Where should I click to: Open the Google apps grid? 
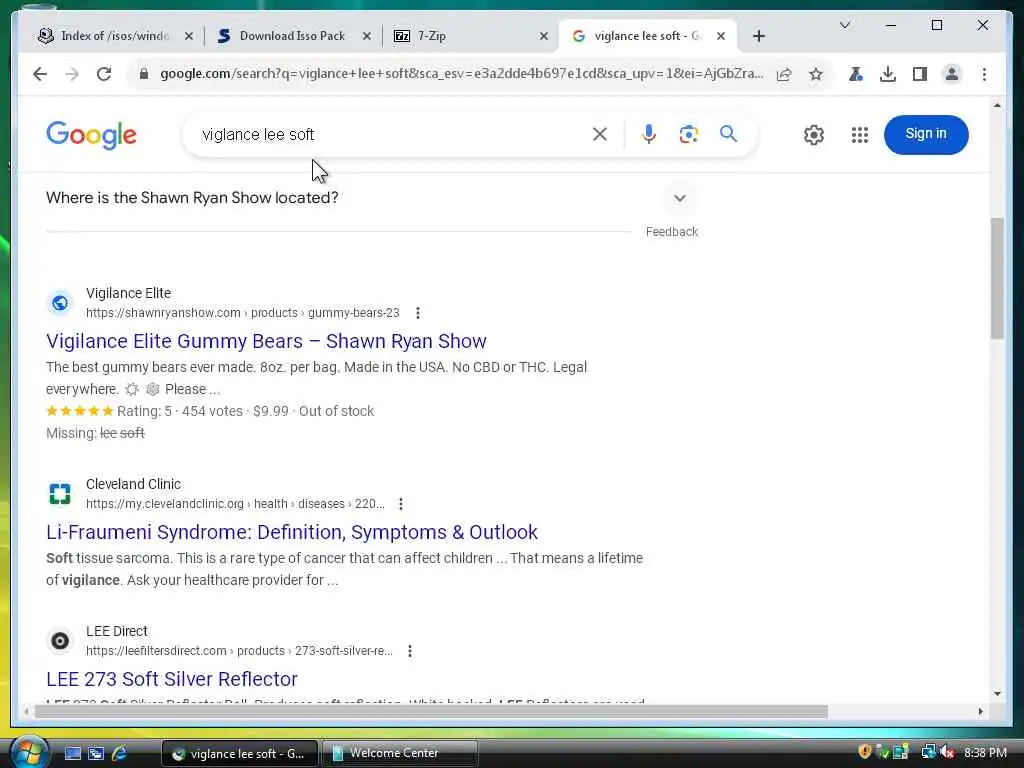coord(859,135)
